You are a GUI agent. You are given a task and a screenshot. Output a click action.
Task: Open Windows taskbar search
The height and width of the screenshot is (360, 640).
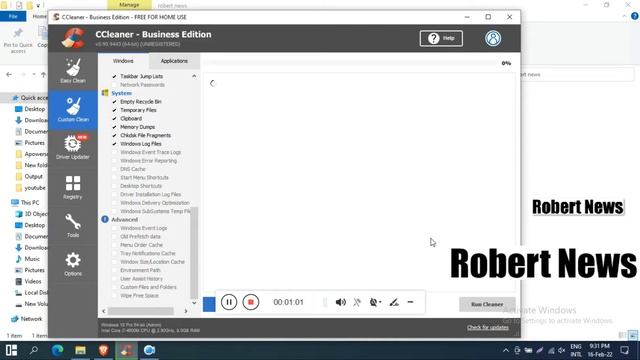point(34,350)
